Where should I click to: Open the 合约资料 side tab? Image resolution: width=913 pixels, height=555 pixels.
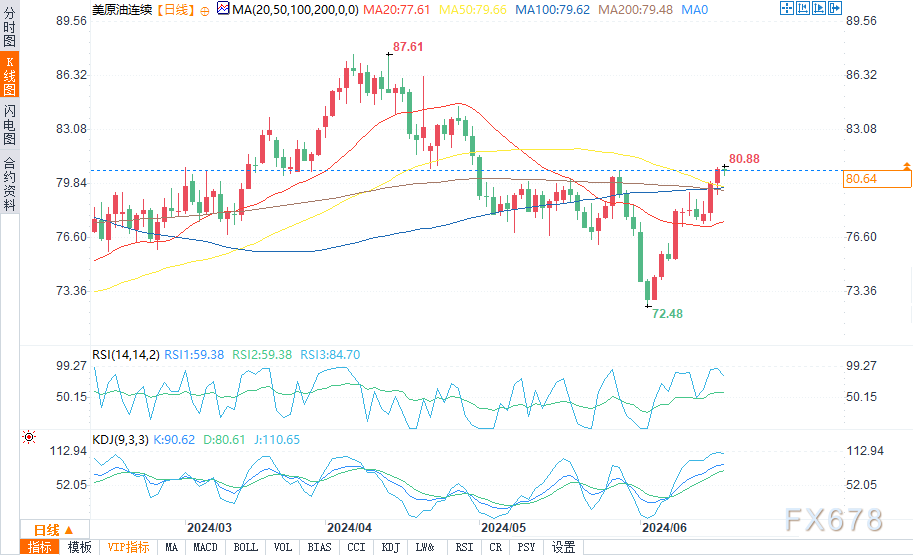9,183
